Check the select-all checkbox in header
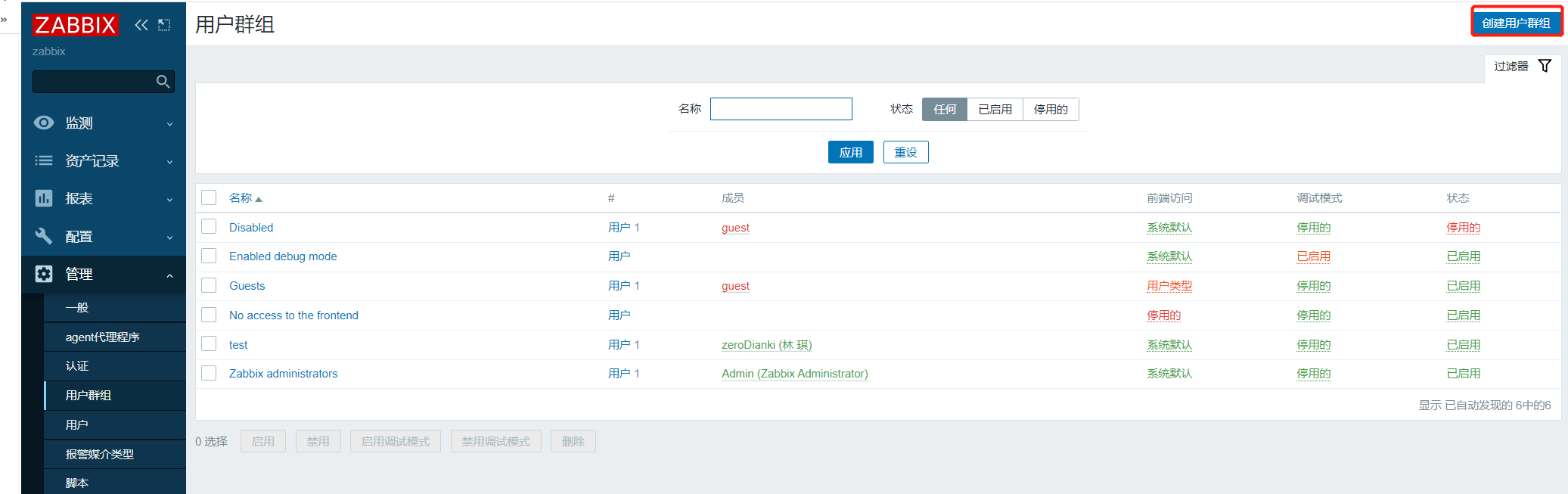Viewport: 1568px width, 494px height. (x=209, y=197)
